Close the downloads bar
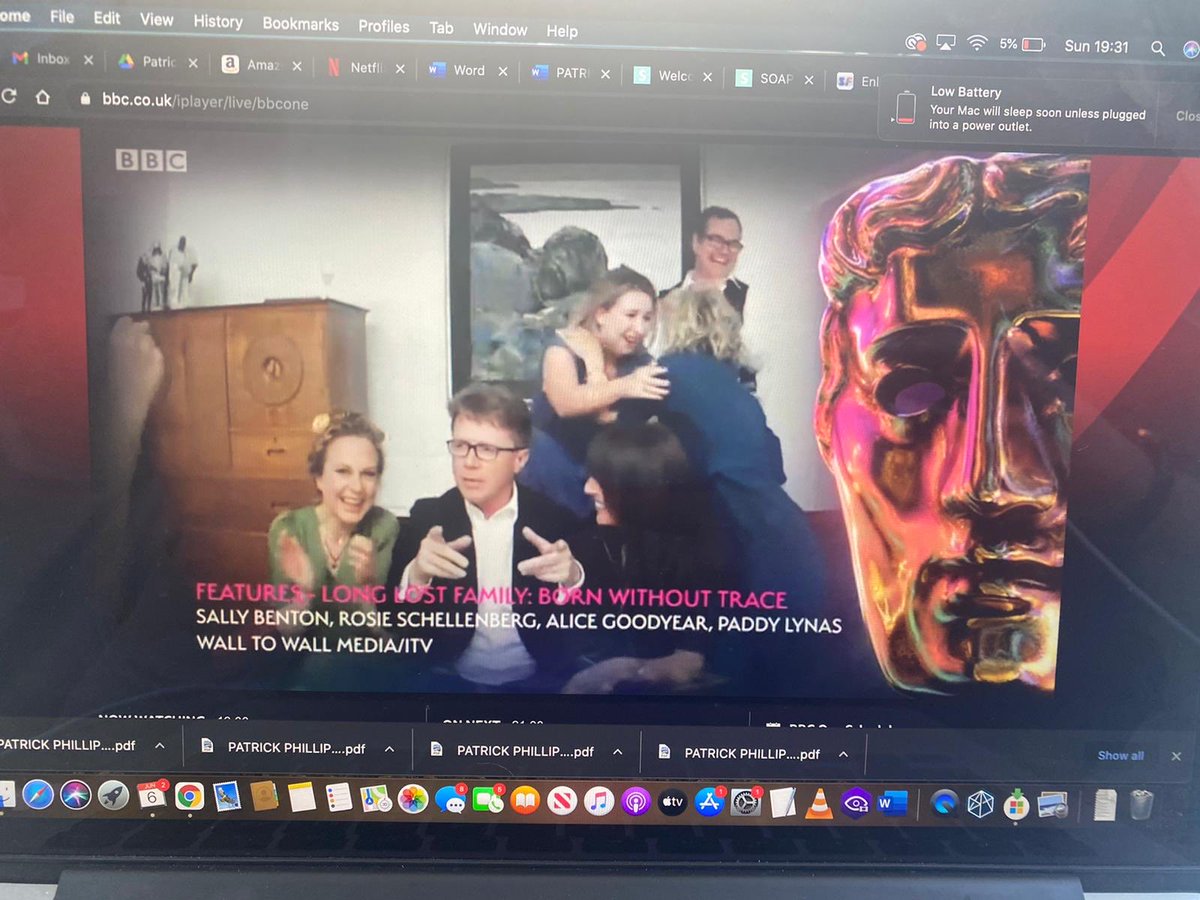Image resolution: width=1200 pixels, height=900 pixels. (x=1176, y=757)
